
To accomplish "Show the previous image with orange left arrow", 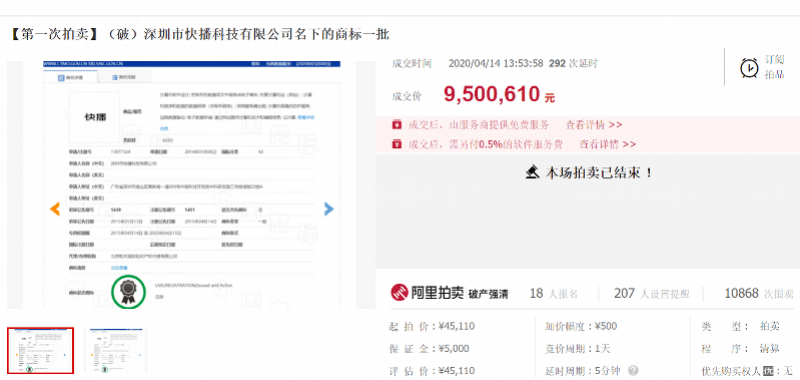I will point(55,209).
